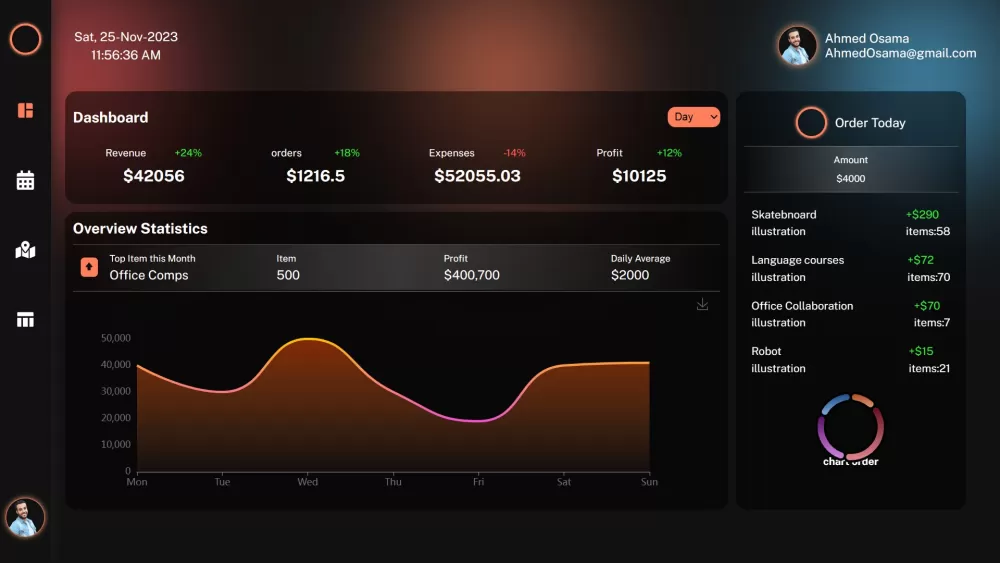The width and height of the screenshot is (1000, 563).
Task: Click the AhmedOsama@gmail.com email text
Action: coord(901,54)
